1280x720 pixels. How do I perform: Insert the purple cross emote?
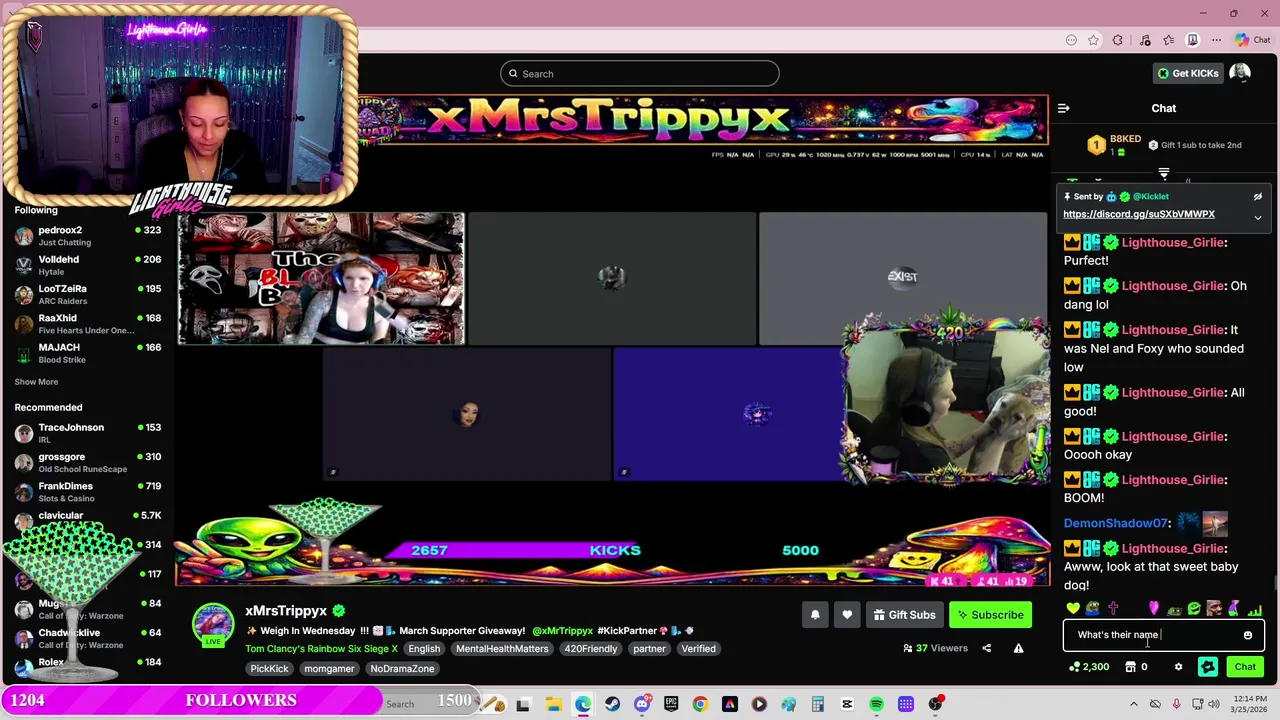click(1113, 608)
